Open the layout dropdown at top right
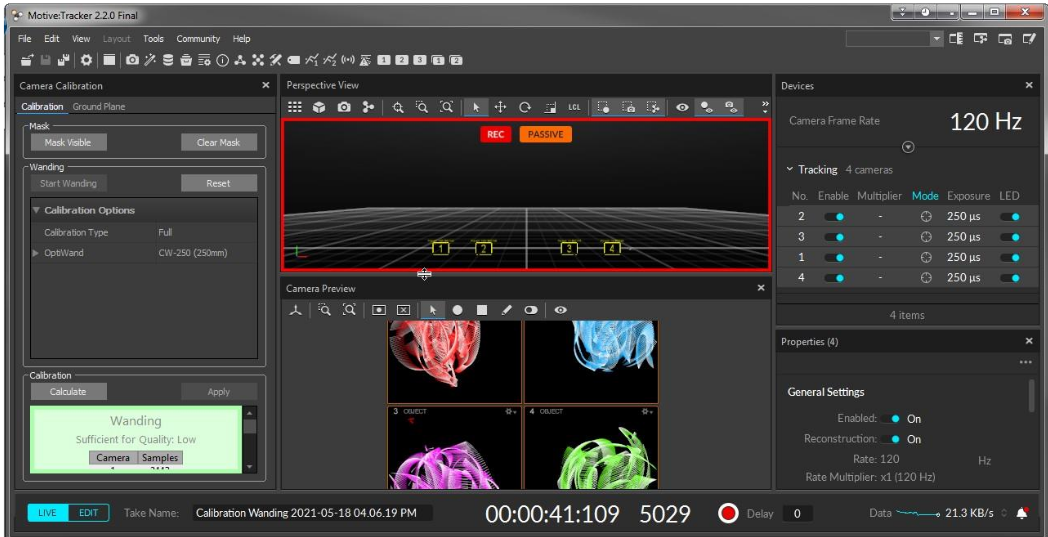 [937, 39]
